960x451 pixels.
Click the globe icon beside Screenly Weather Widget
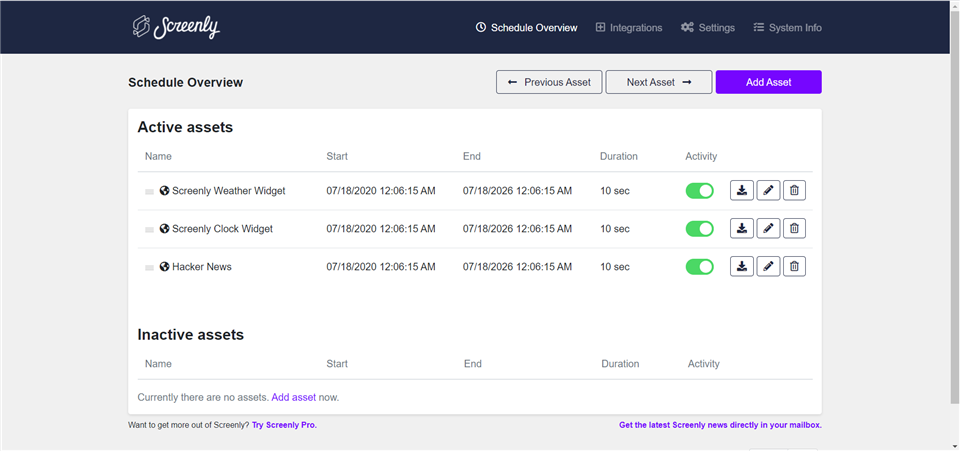pos(164,190)
